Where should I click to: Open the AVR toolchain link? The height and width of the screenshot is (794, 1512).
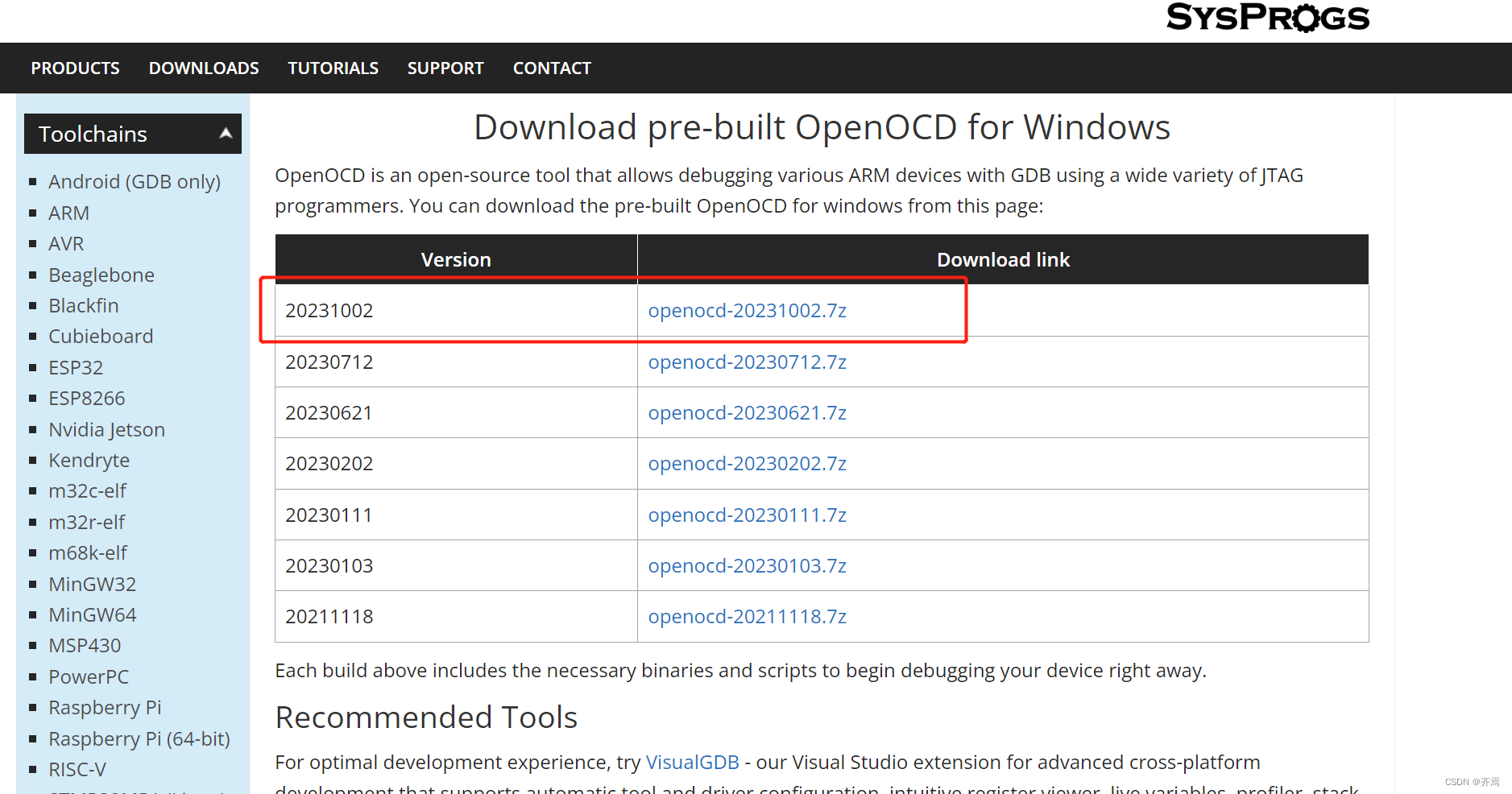66,244
